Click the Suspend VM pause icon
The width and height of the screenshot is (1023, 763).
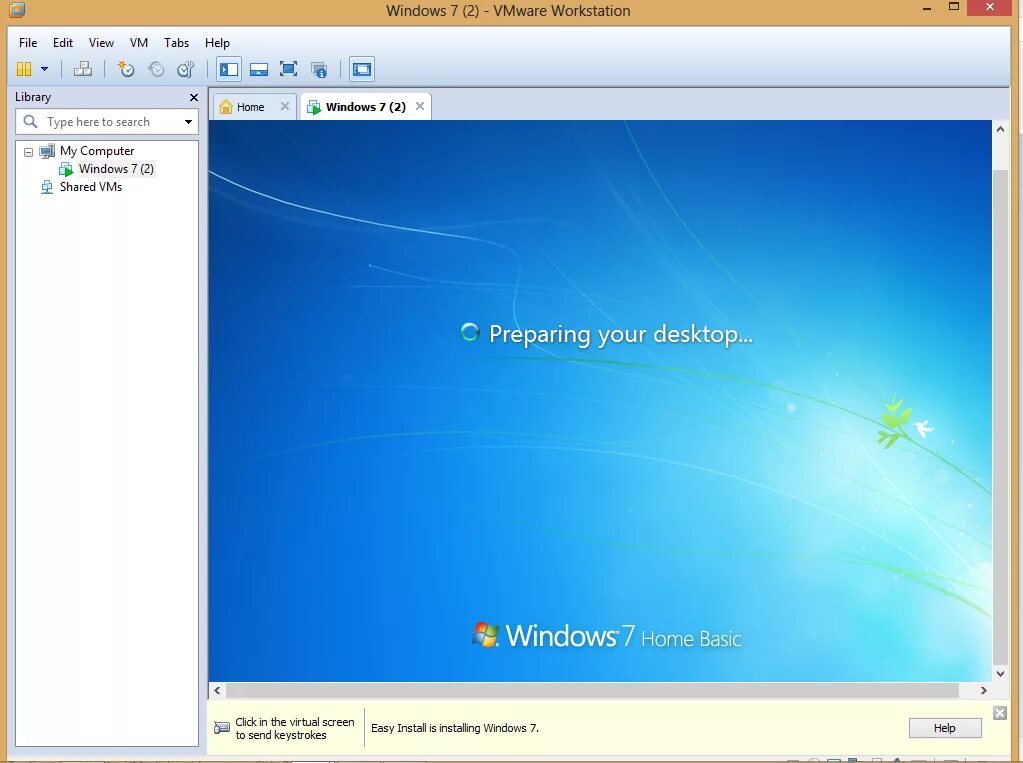(24, 69)
